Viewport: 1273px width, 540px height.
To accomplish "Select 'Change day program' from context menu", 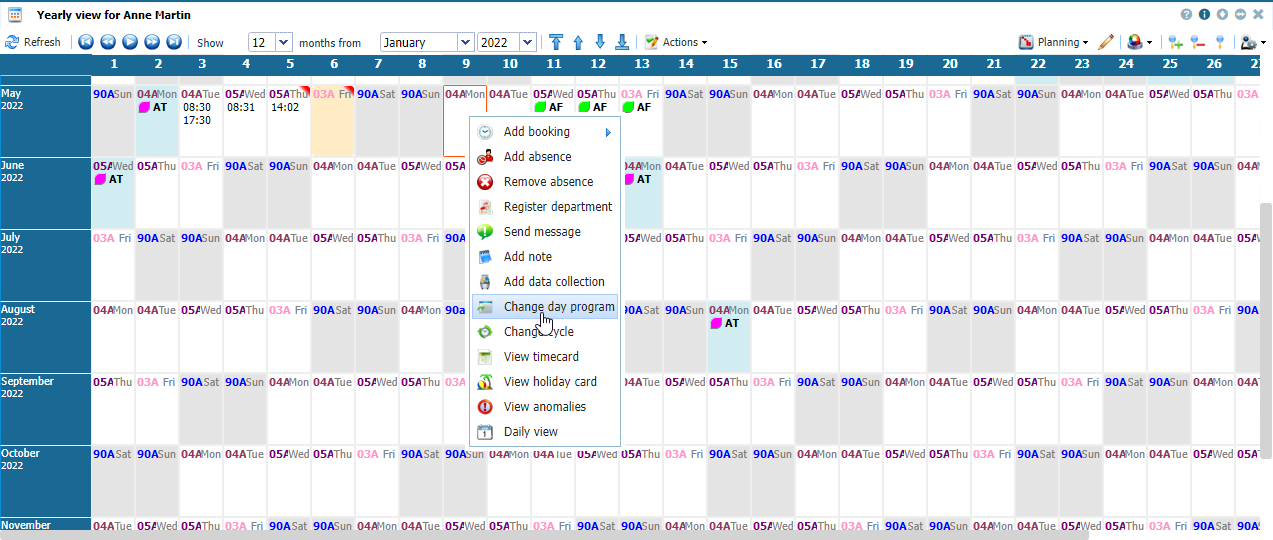I will pos(558,307).
